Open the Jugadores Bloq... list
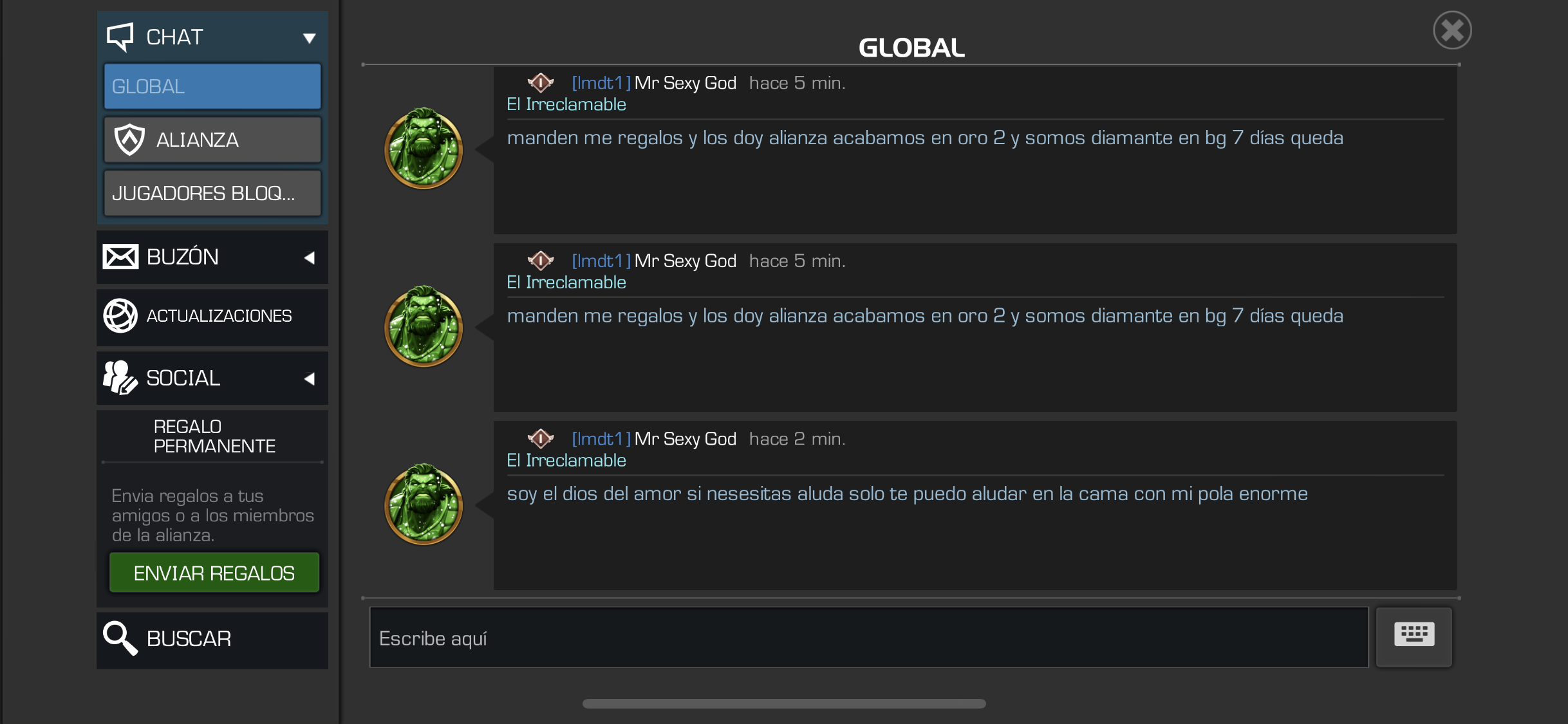Image resolution: width=1568 pixels, height=724 pixels. (x=212, y=193)
